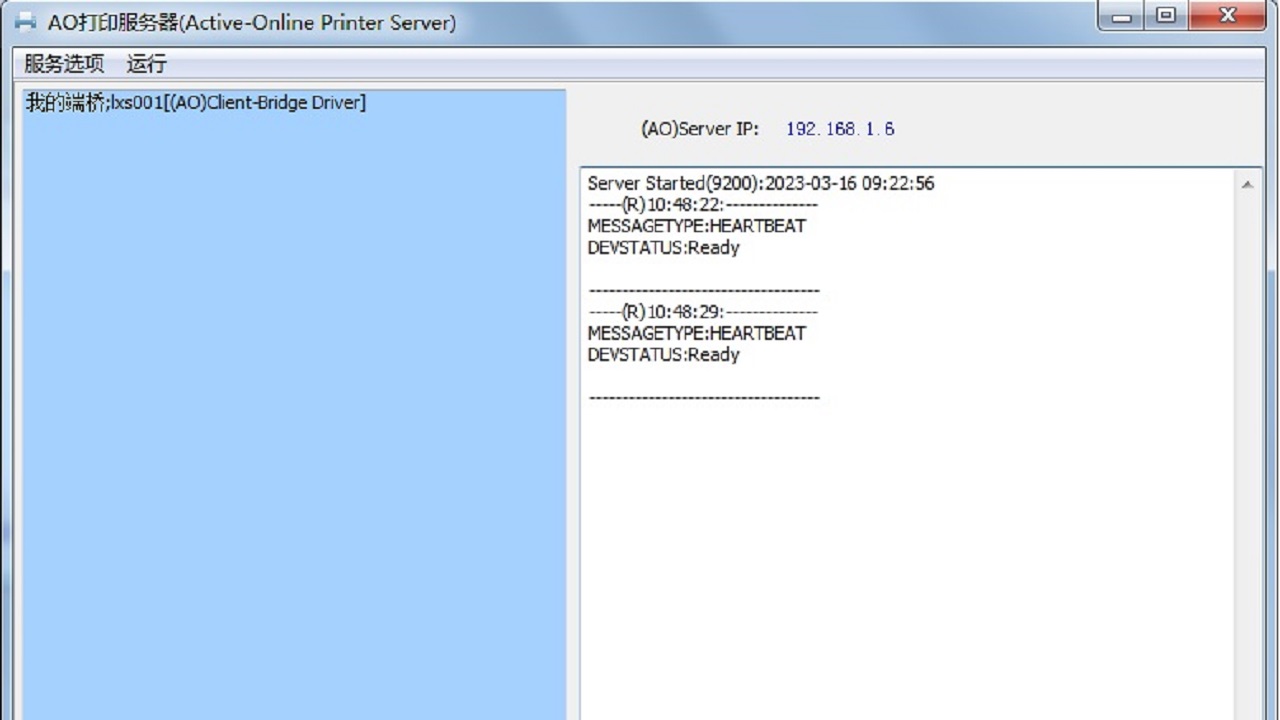This screenshot has height=720, width=1280.
Task: Click the log panel's vertical scrollbar track
Action: (x=1247, y=450)
